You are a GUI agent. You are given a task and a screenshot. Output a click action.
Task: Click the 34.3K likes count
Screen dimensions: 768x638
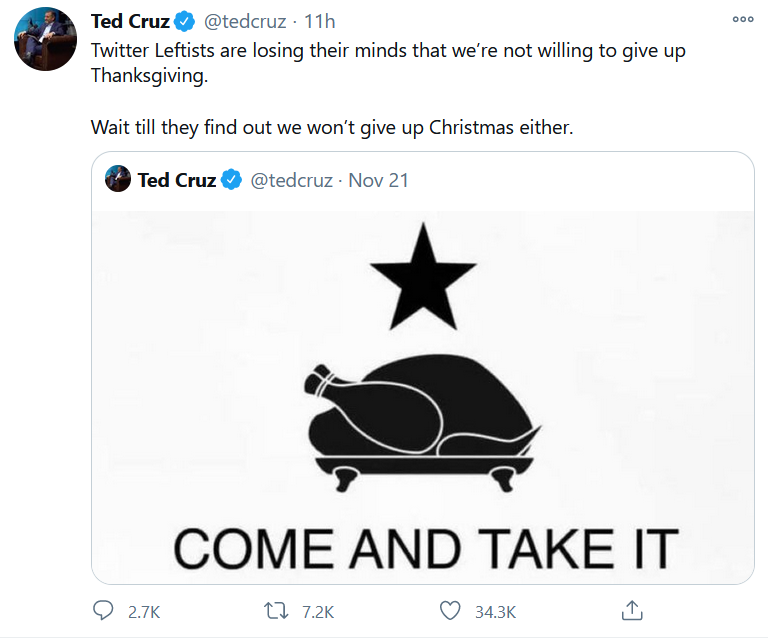[495, 611]
